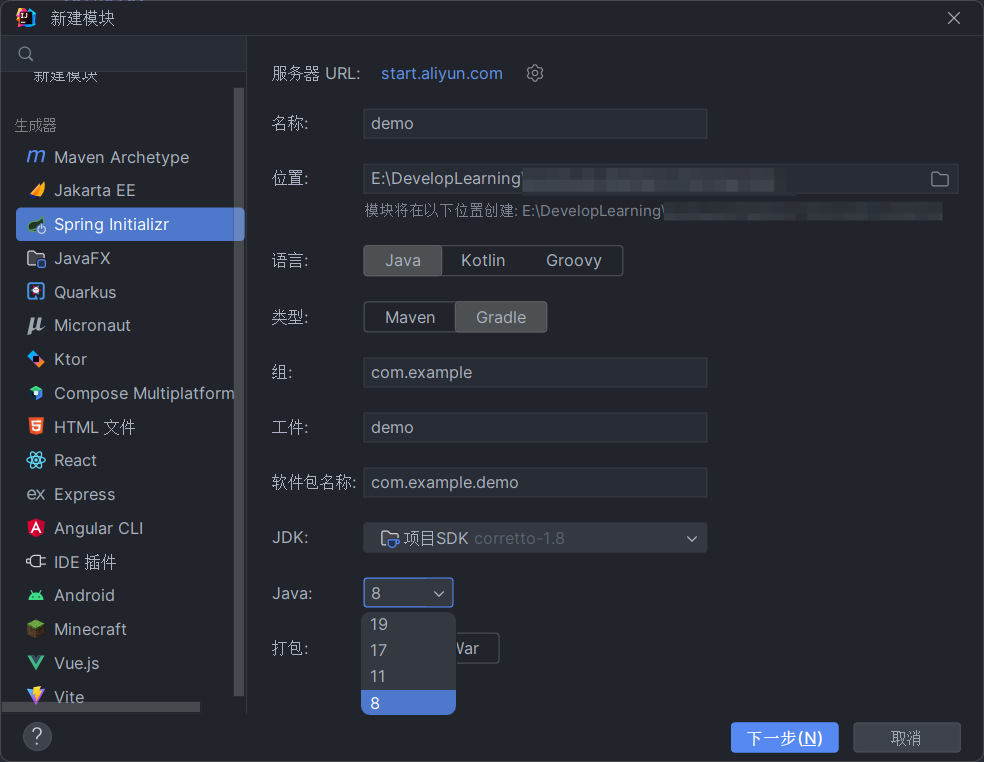
Task: Open the start.aliyun.com server link
Action: (442, 73)
